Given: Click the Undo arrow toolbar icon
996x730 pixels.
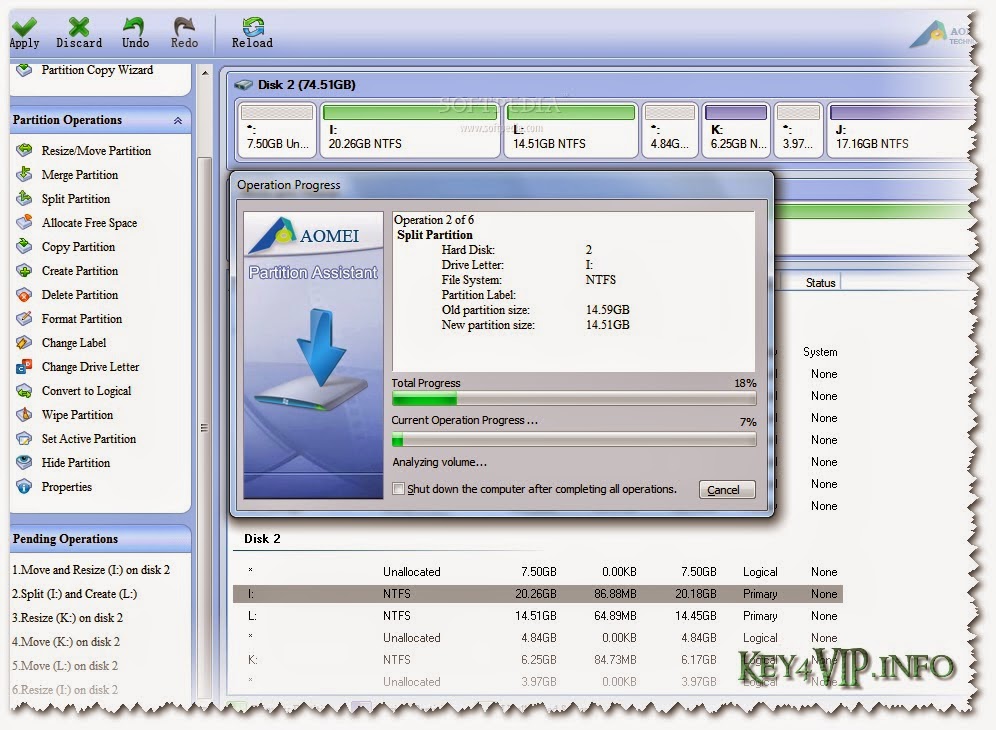Looking at the screenshot, I should [x=135, y=27].
